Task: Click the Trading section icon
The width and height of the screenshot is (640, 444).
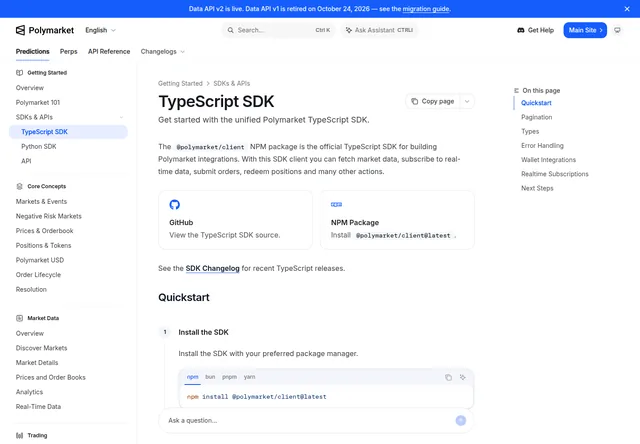Action: 19,436
